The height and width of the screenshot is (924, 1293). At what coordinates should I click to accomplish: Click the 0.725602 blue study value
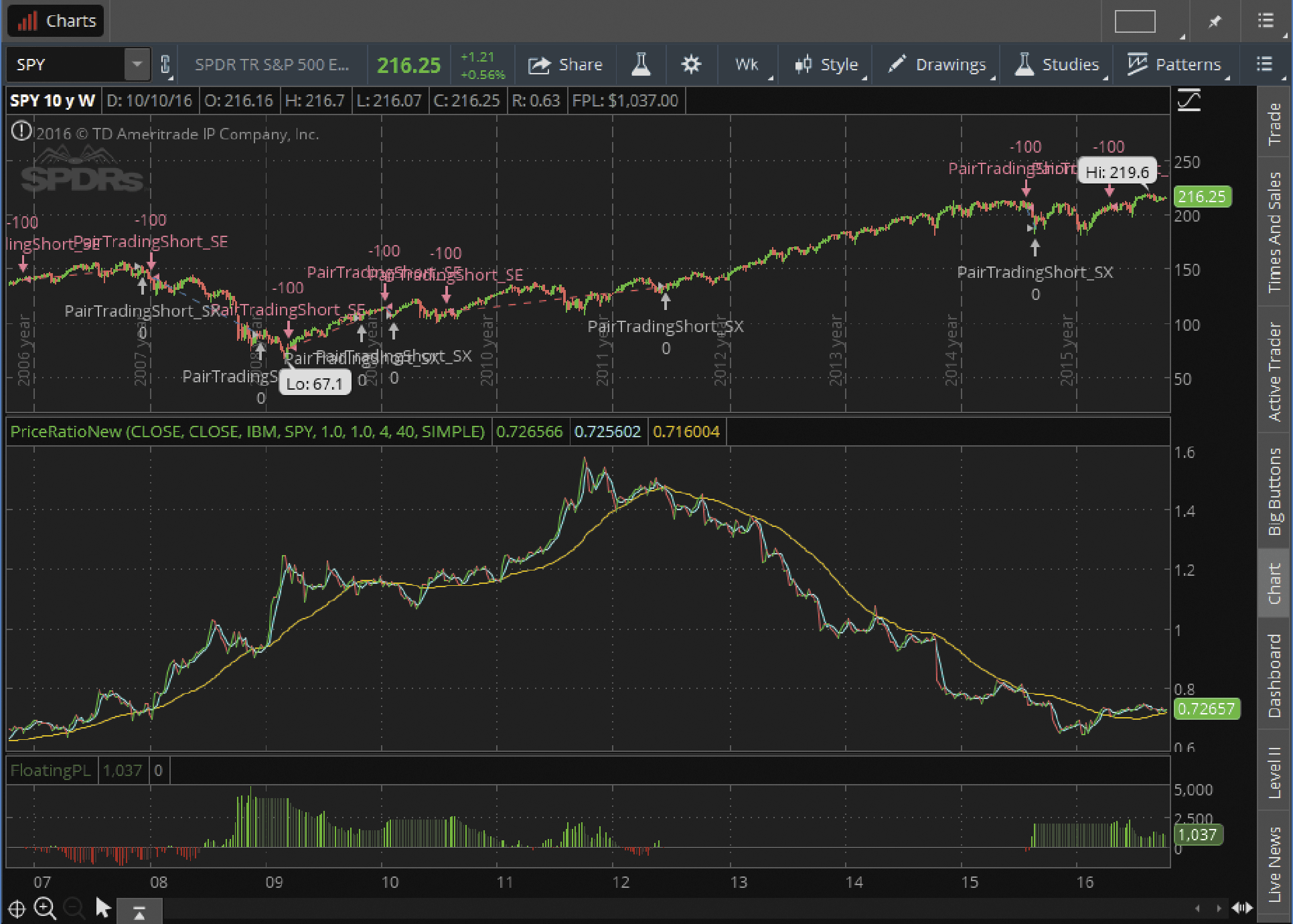tap(607, 432)
